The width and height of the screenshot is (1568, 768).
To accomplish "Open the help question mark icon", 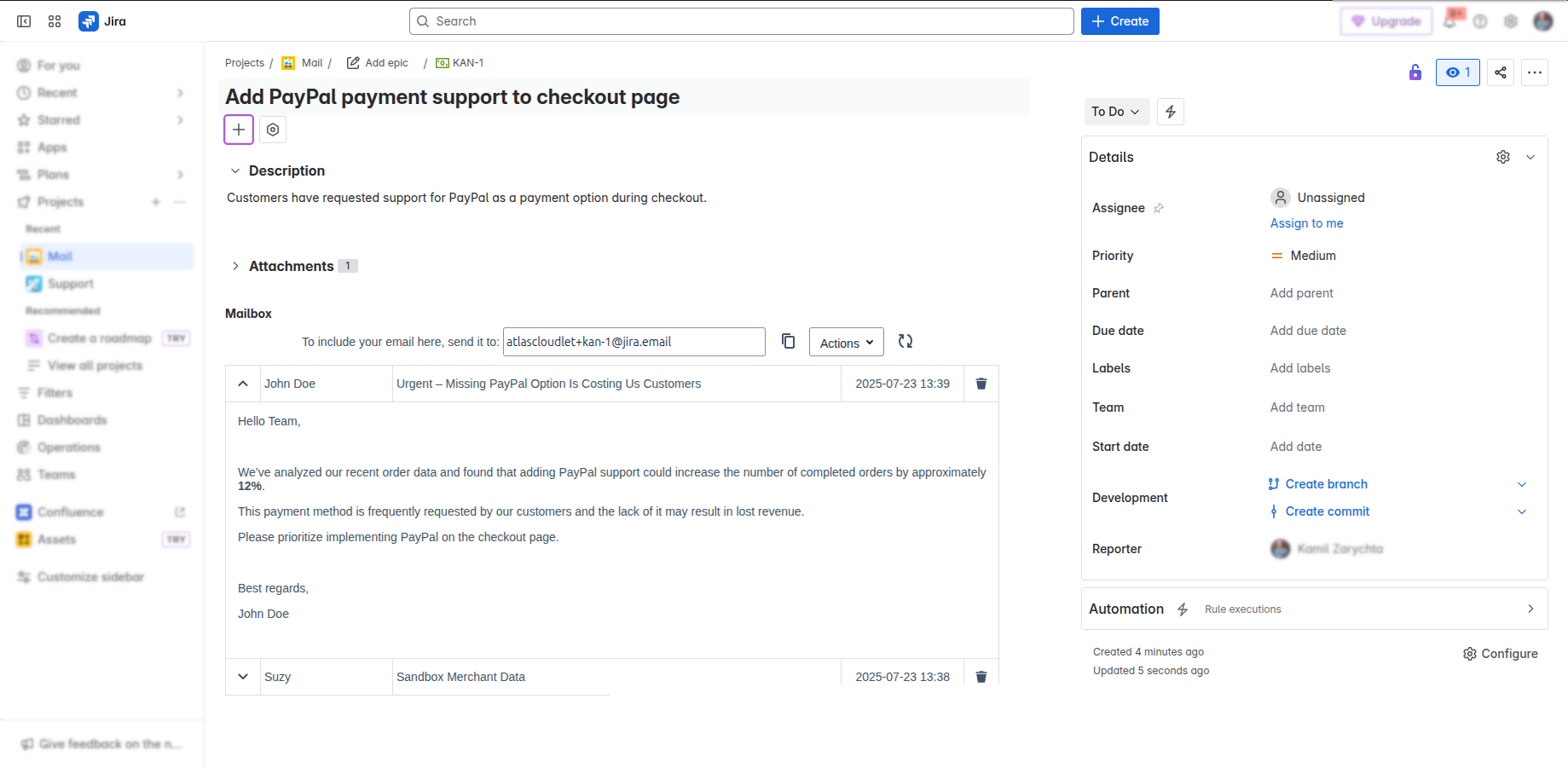I will [1480, 21].
